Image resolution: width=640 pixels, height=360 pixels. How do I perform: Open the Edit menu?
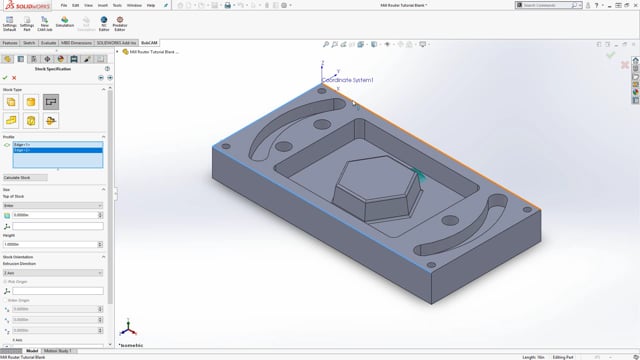76,5
